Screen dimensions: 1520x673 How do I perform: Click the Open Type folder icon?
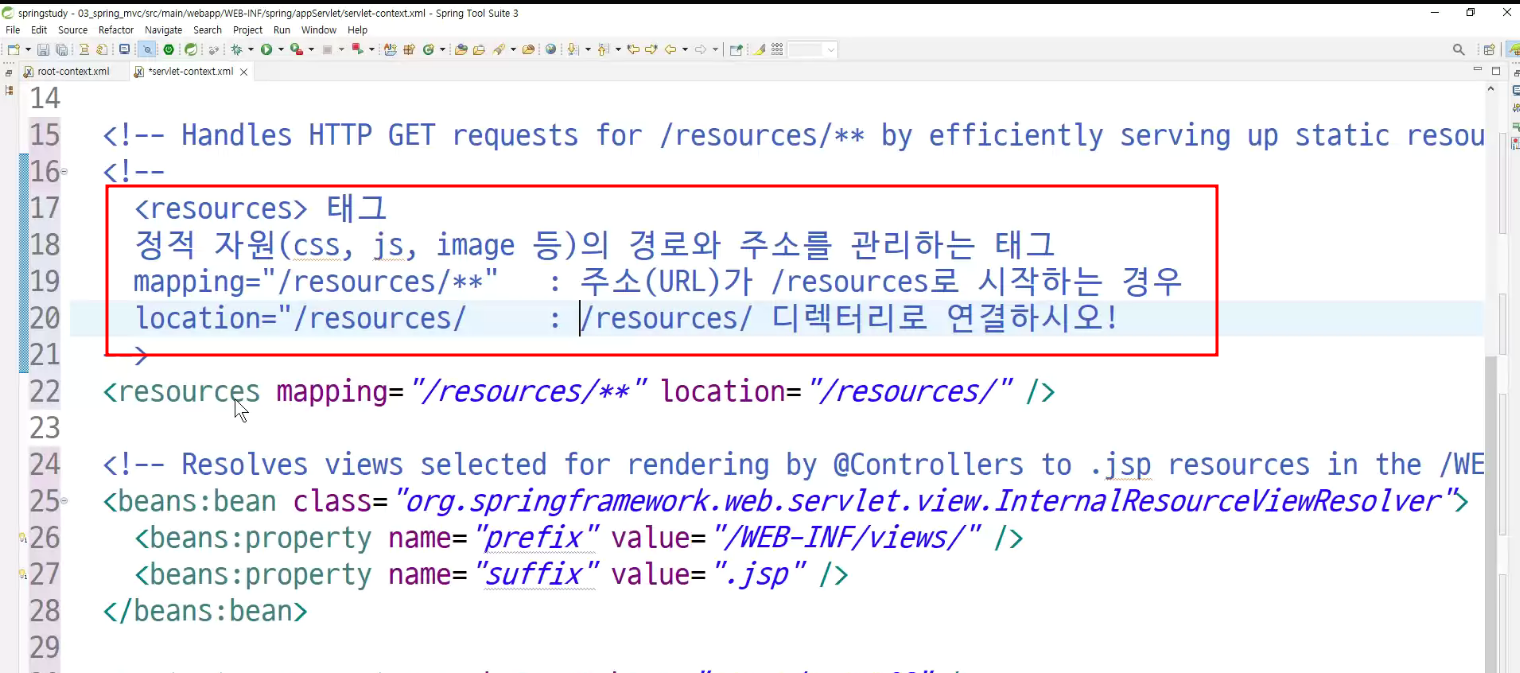point(461,49)
